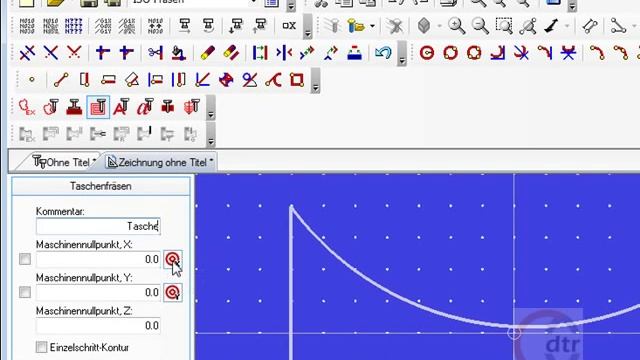Click the Maschinennullpunkt Z value field

coord(98,325)
